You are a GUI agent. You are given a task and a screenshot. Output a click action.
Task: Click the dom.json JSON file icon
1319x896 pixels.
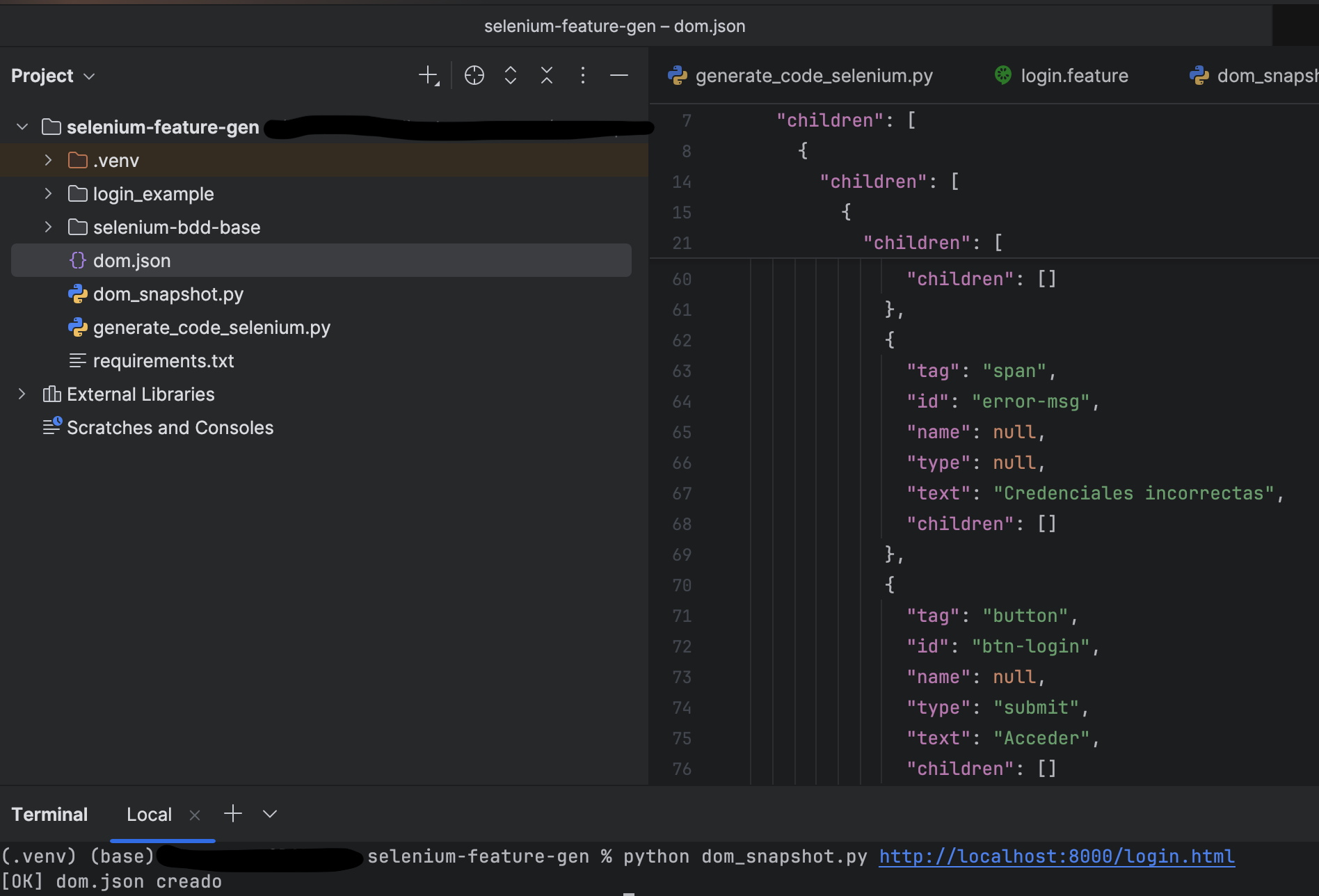coord(78,261)
